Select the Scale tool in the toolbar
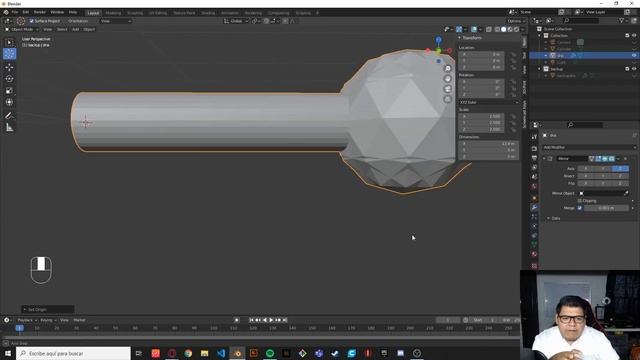 [x=9, y=91]
